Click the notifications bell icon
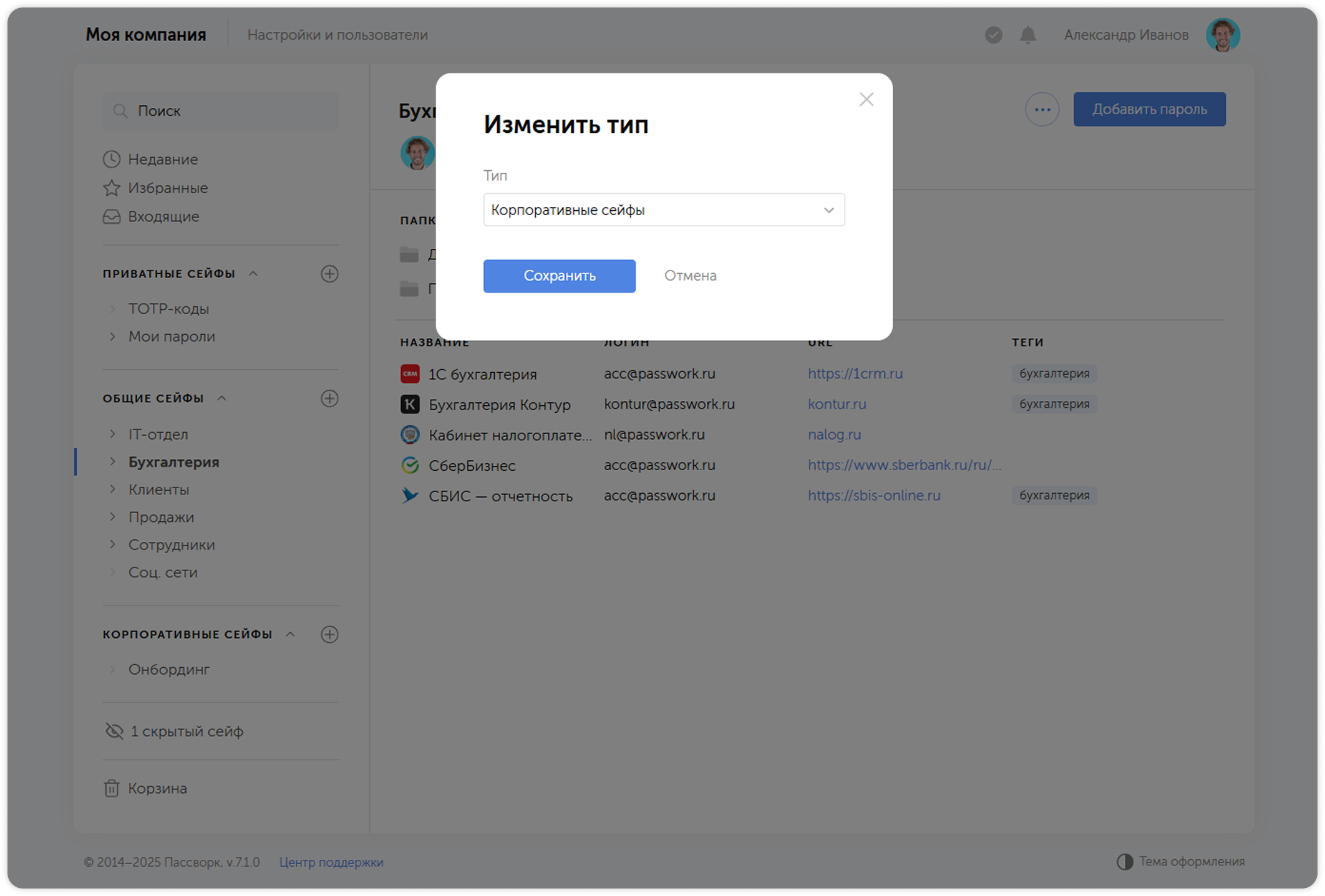The image size is (1325, 896). pos(1027,35)
